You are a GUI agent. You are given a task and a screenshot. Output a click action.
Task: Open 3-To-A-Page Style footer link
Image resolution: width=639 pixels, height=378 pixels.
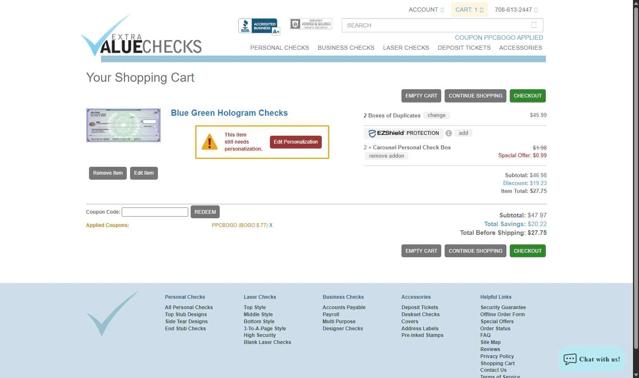point(265,328)
